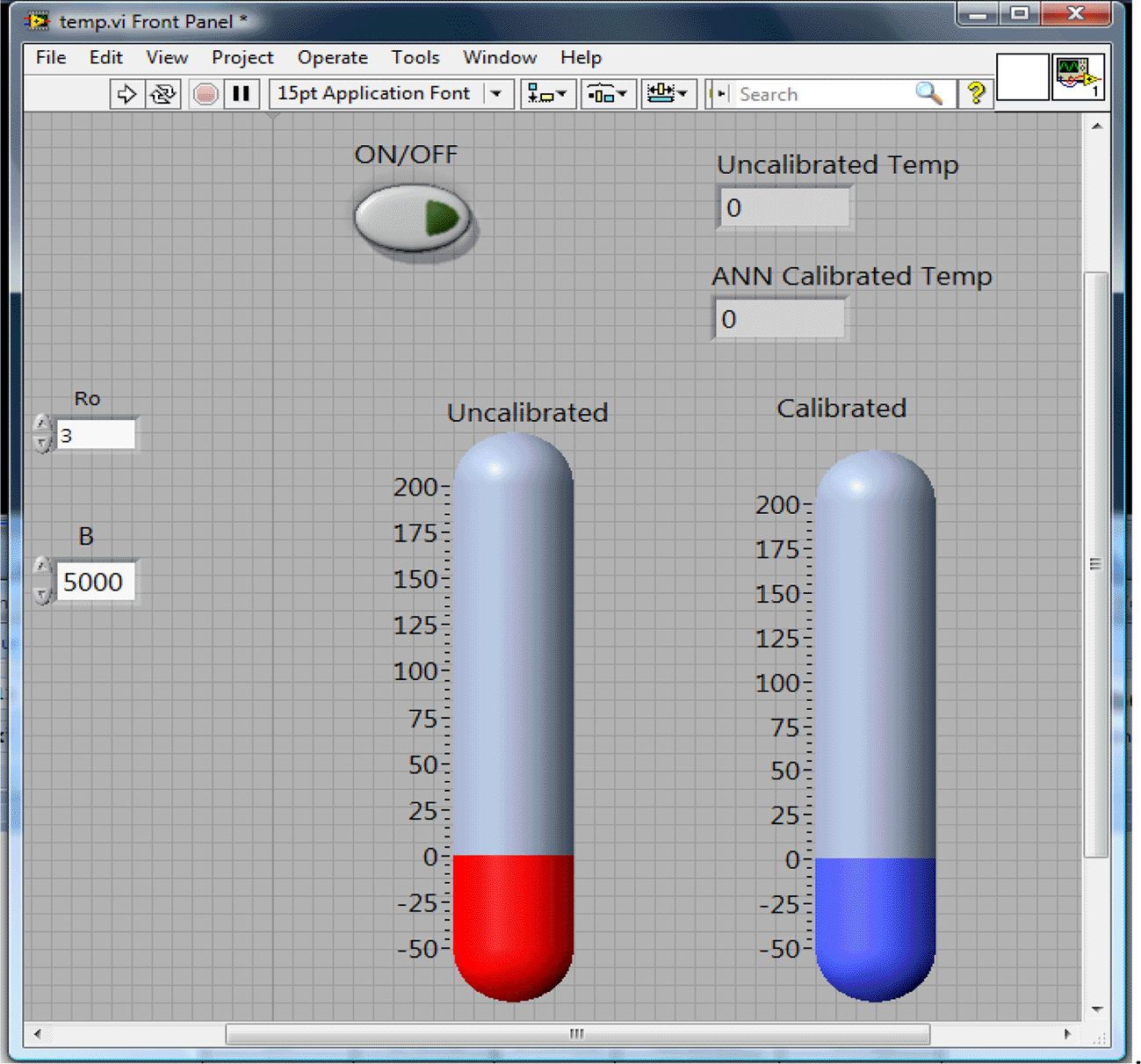The height and width of the screenshot is (1064, 1141).
Task: Maximize the temp.vi window
Action: (1020, 14)
